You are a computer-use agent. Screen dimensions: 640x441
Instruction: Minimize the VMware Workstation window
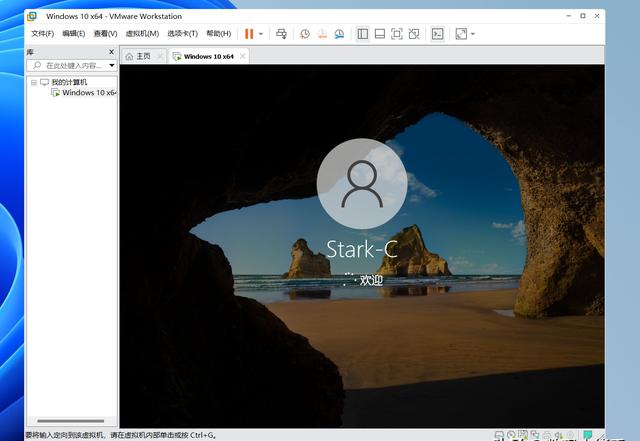569,16
